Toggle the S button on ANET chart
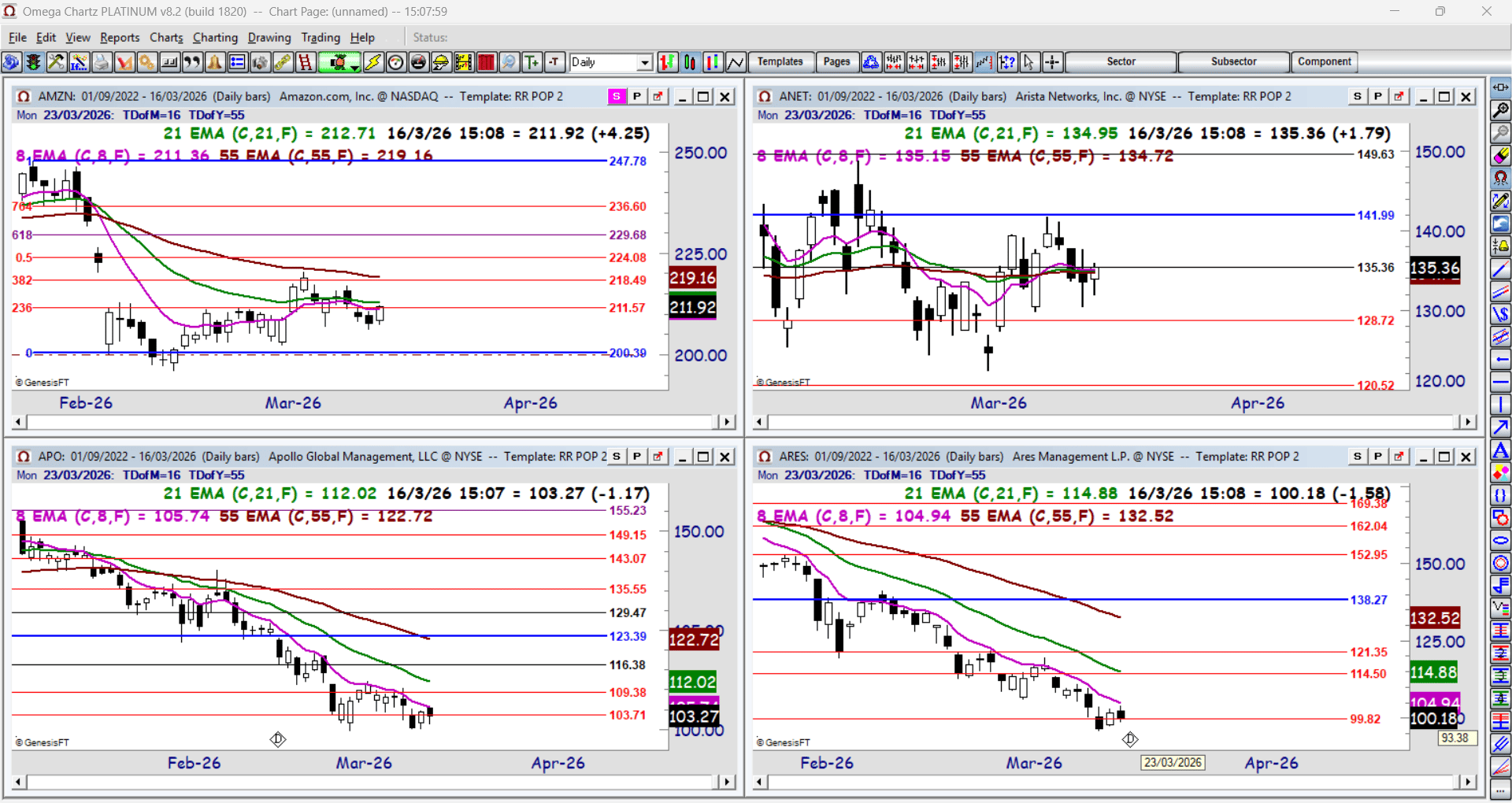Screen dimensions: 1512x803 click(1358, 96)
